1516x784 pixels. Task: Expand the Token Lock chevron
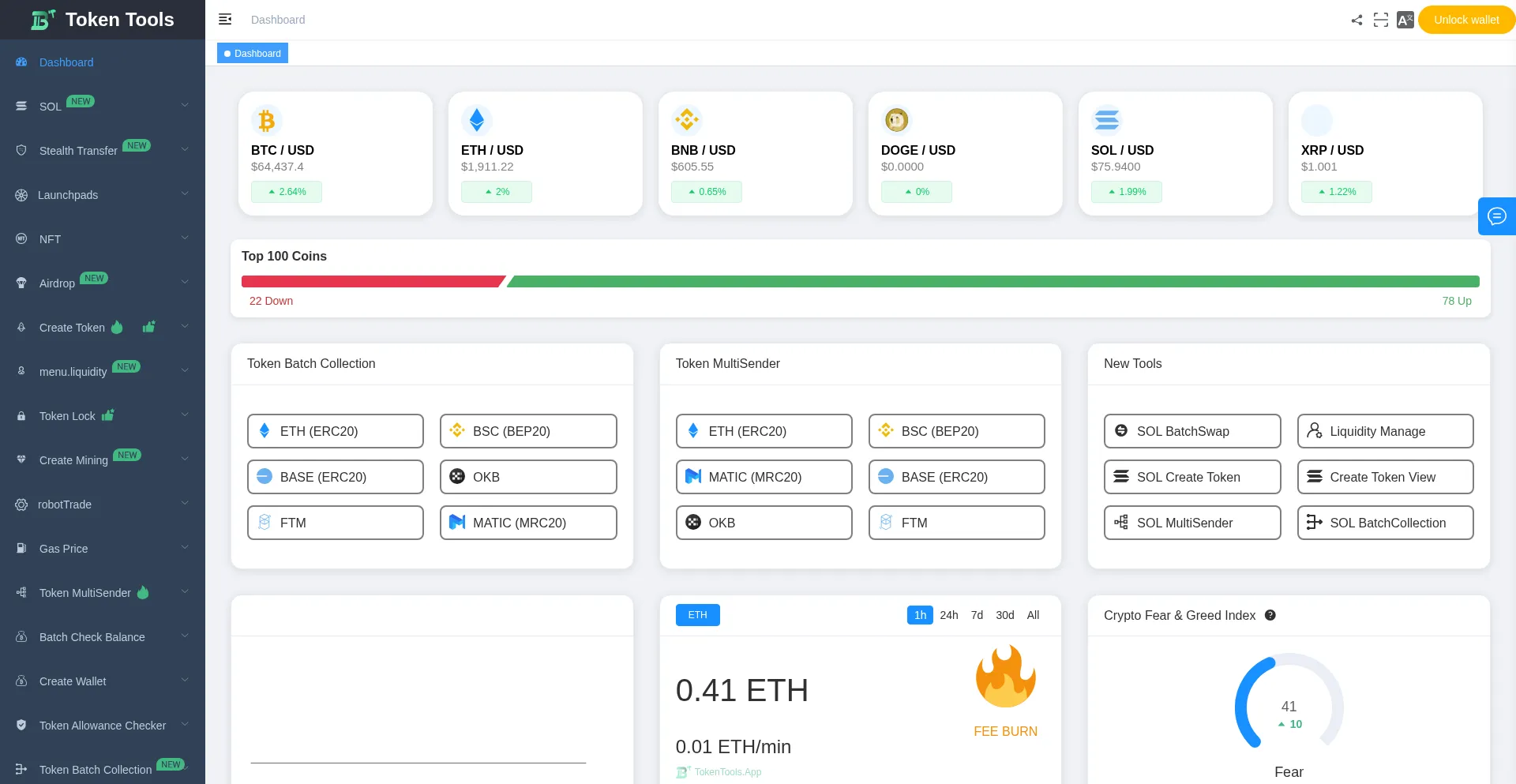click(185, 415)
